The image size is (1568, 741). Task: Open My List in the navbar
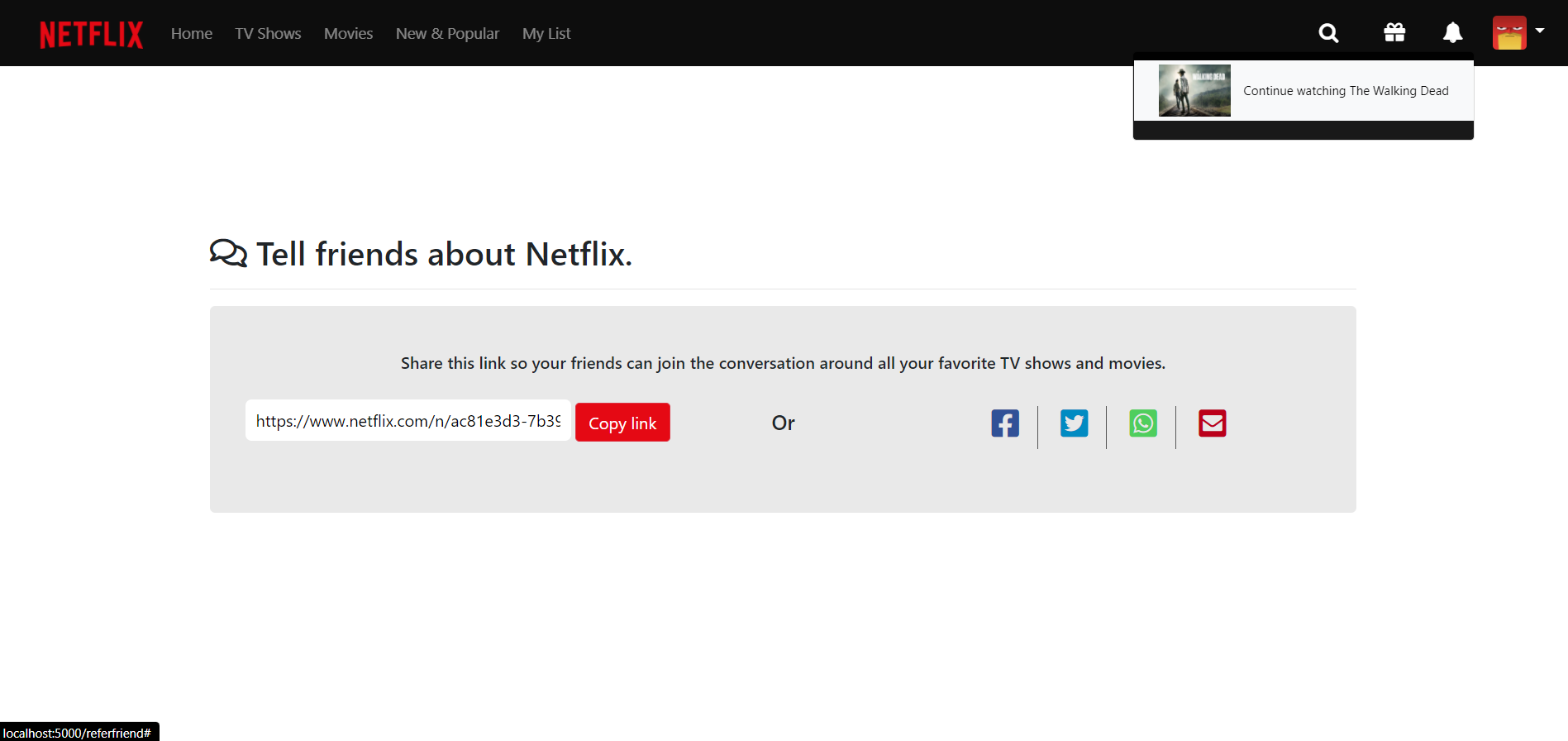point(546,34)
